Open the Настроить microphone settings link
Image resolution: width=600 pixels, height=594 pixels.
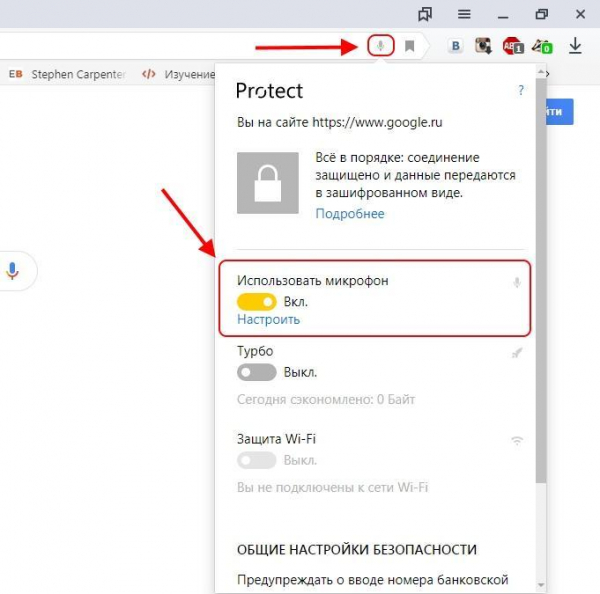point(269,320)
